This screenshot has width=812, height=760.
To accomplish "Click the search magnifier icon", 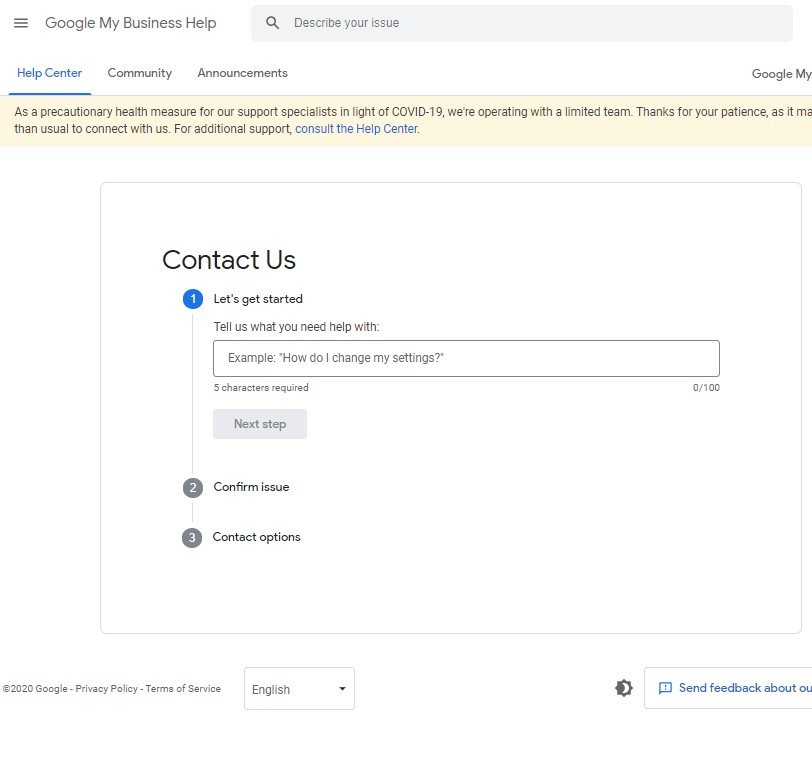I will point(272,23).
